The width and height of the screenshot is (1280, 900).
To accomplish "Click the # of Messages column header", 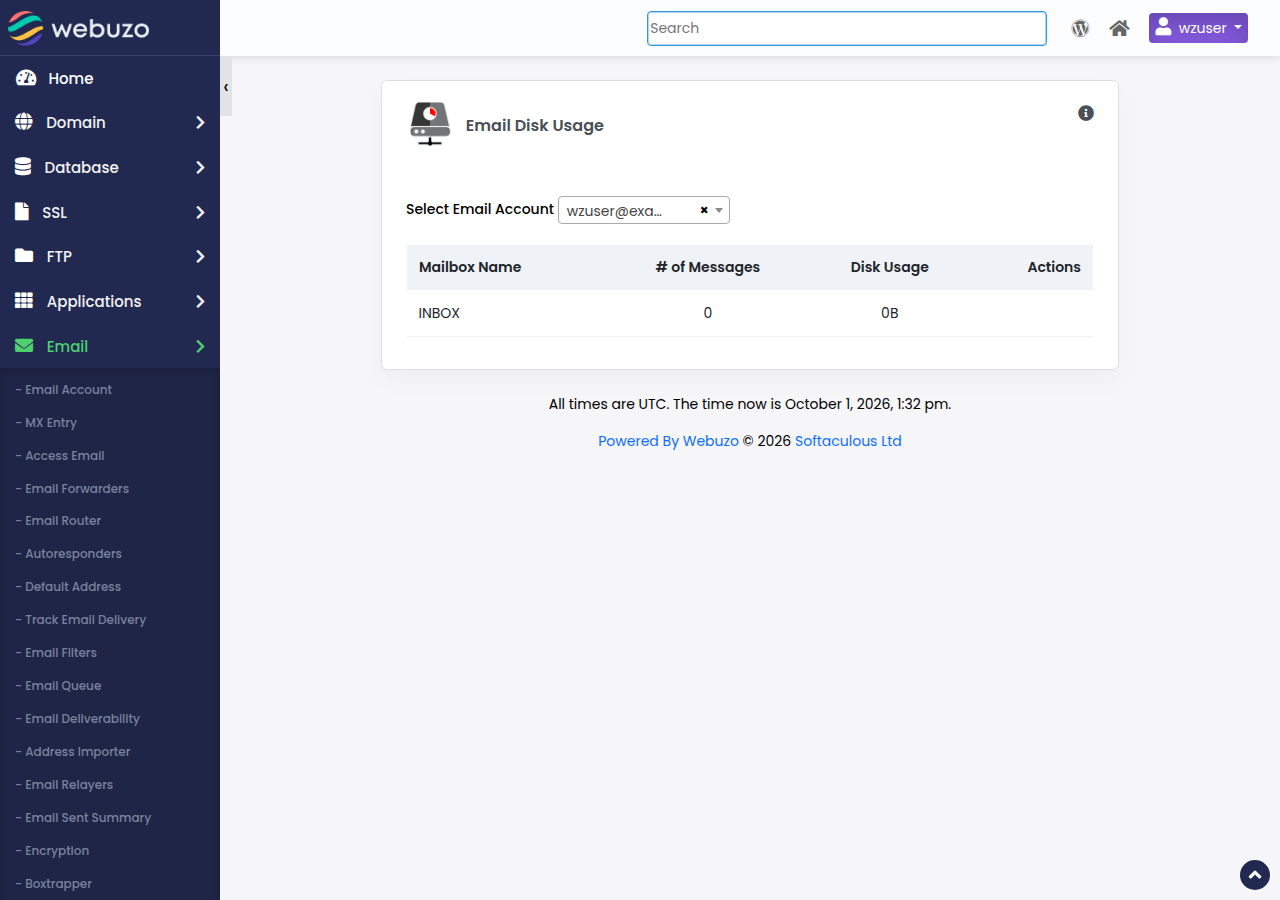I will (708, 267).
